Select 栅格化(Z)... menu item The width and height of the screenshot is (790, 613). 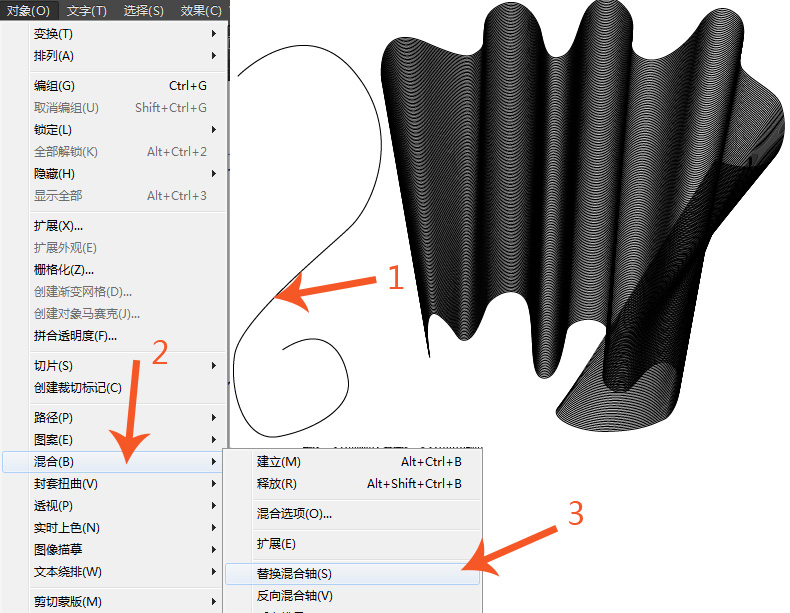pos(64,270)
